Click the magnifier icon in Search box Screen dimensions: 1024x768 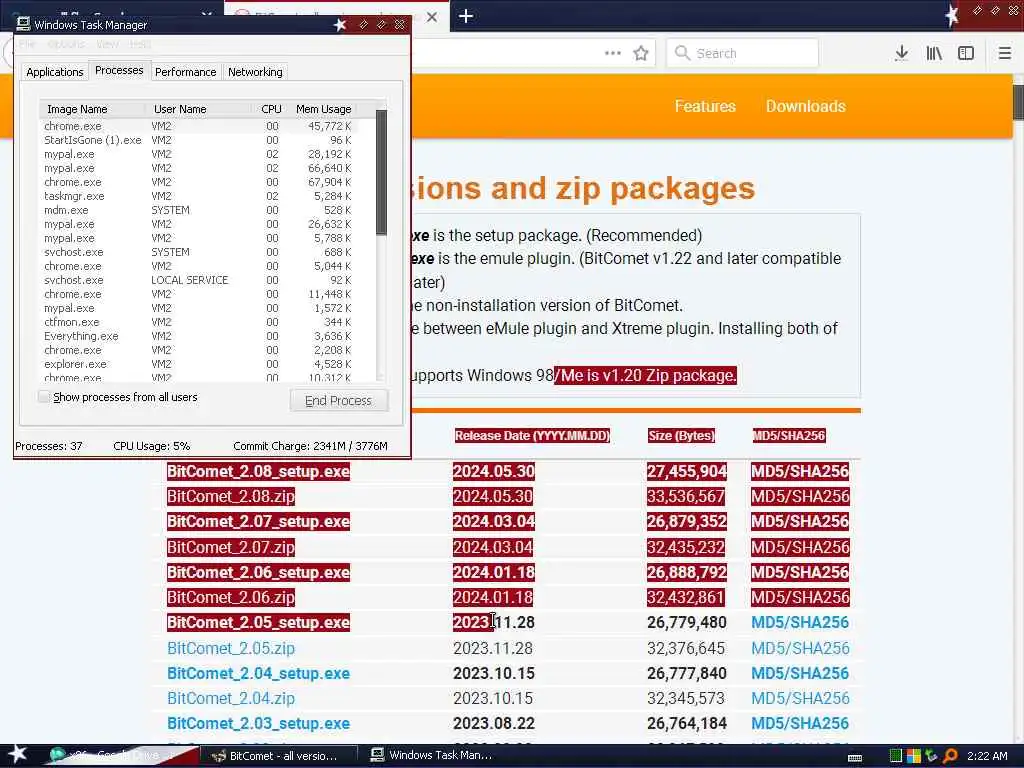point(682,53)
